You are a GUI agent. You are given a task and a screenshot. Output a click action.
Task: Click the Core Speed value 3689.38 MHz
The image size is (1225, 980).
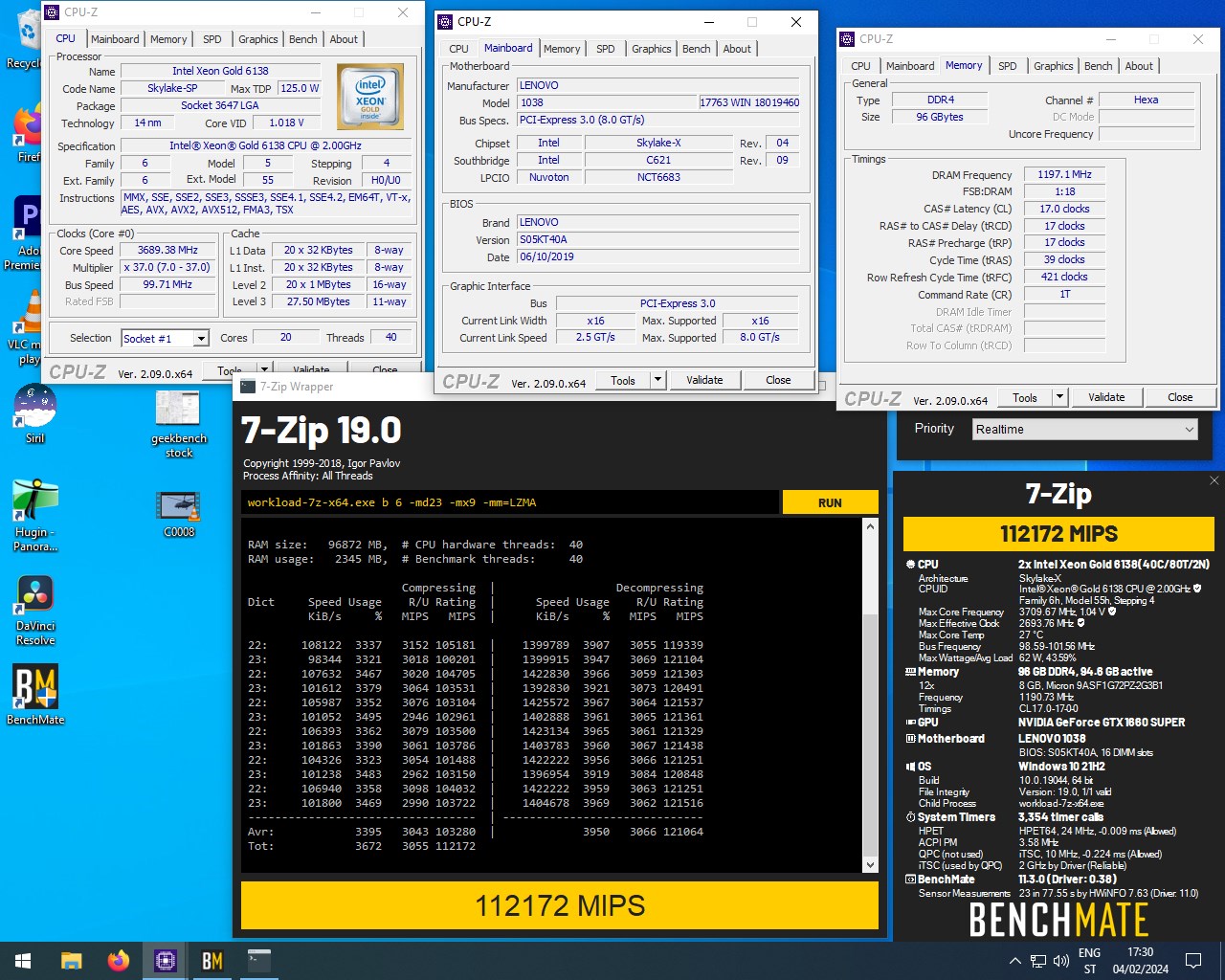[167, 250]
